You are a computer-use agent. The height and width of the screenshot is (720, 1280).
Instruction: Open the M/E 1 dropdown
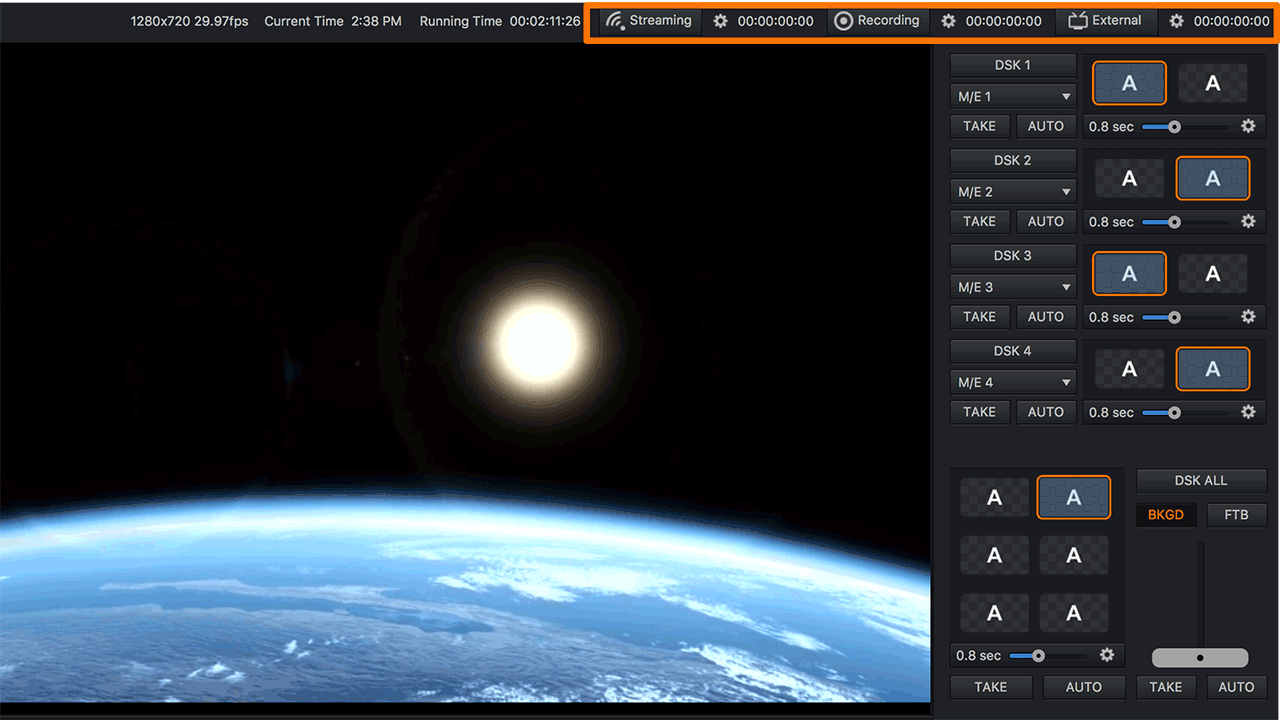tap(1013, 97)
